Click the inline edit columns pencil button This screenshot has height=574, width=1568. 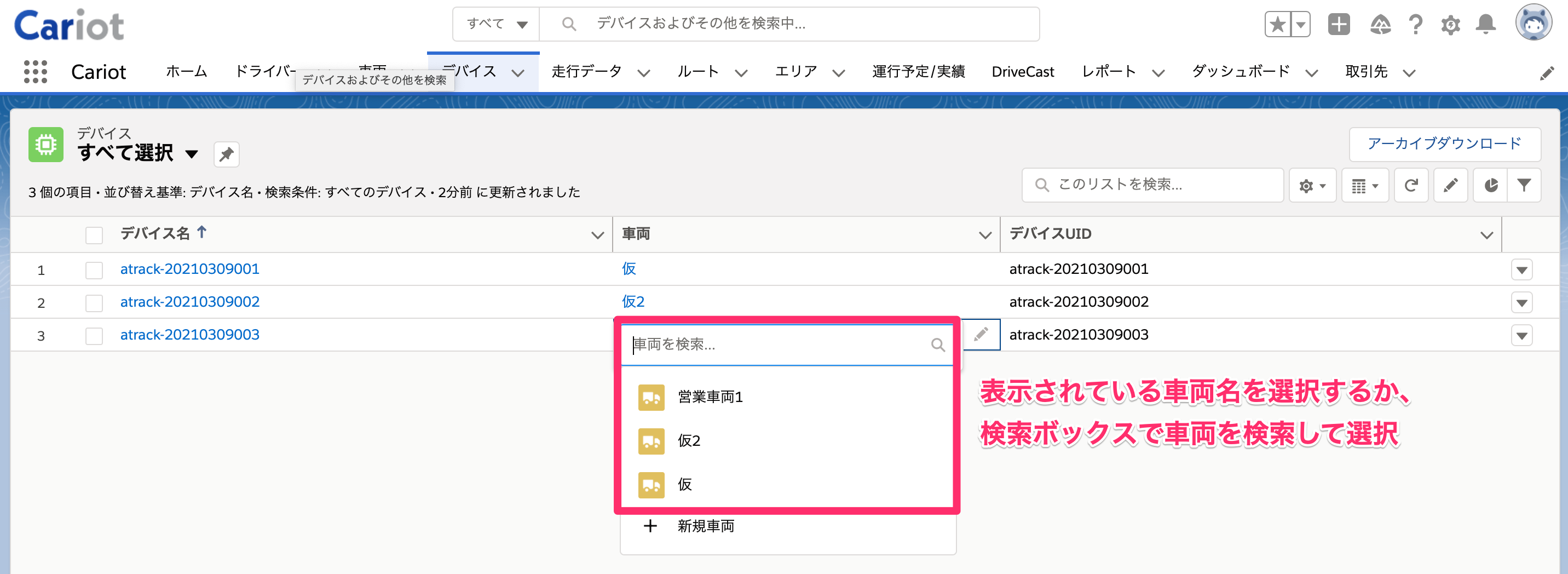pos(1450,185)
